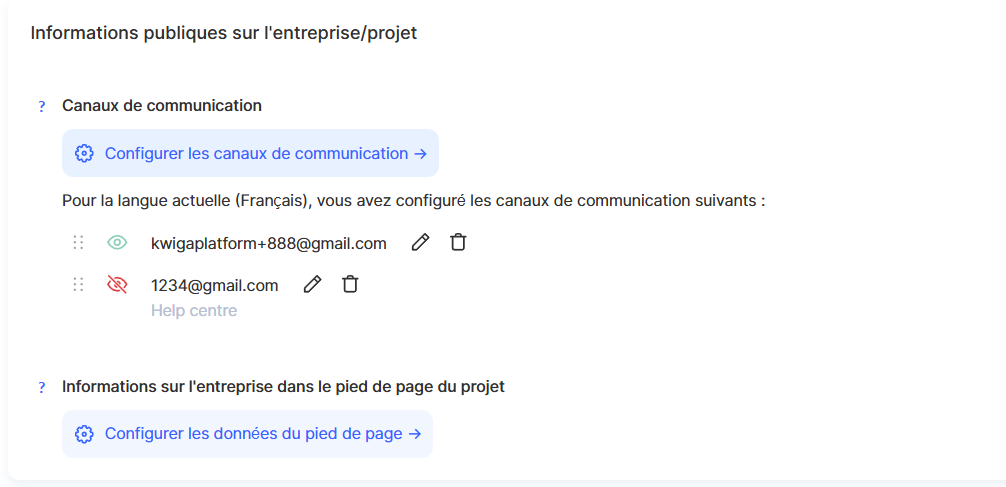Click the drag handle for kwigaplatform+888@gmail.com
The width and height of the screenshot is (1006, 487).
point(78,242)
